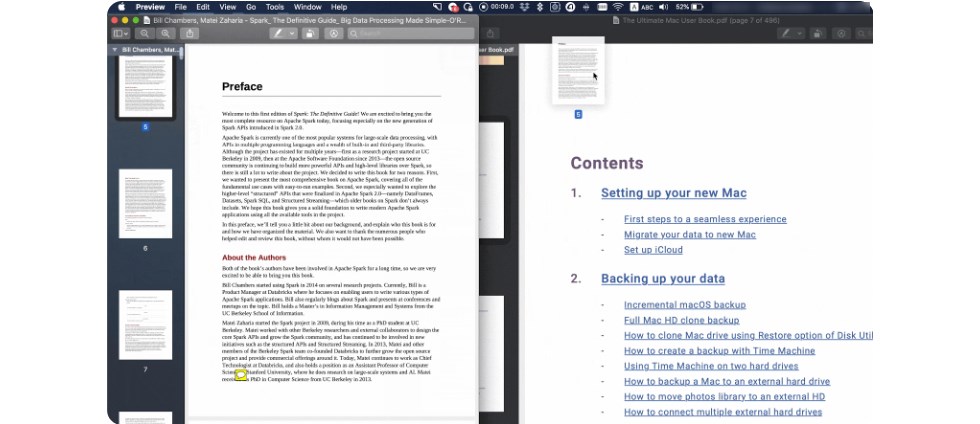Open the Go menu
980x424 pixels.
251,7
